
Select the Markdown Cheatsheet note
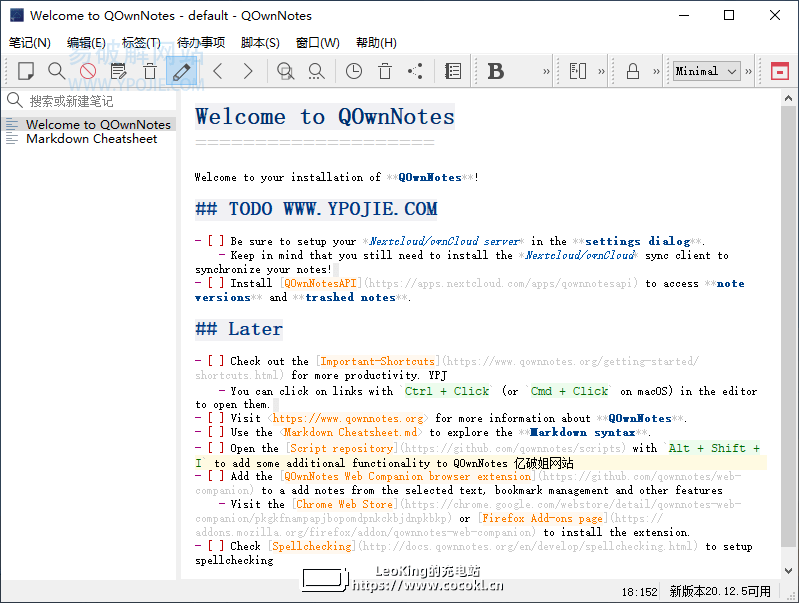(x=89, y=139)
